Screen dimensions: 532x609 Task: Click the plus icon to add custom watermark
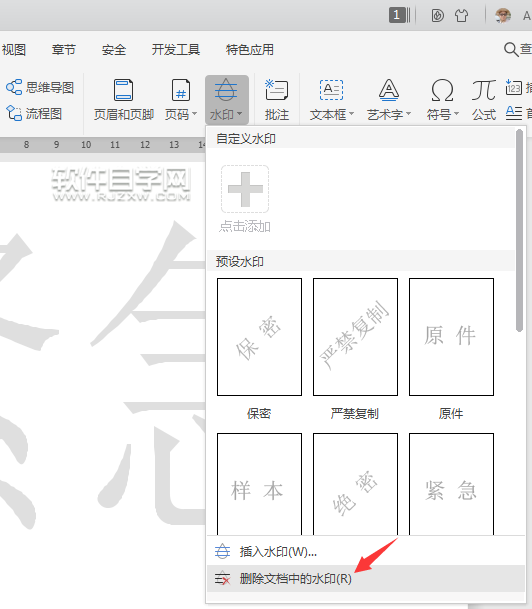tap(245, 189)
